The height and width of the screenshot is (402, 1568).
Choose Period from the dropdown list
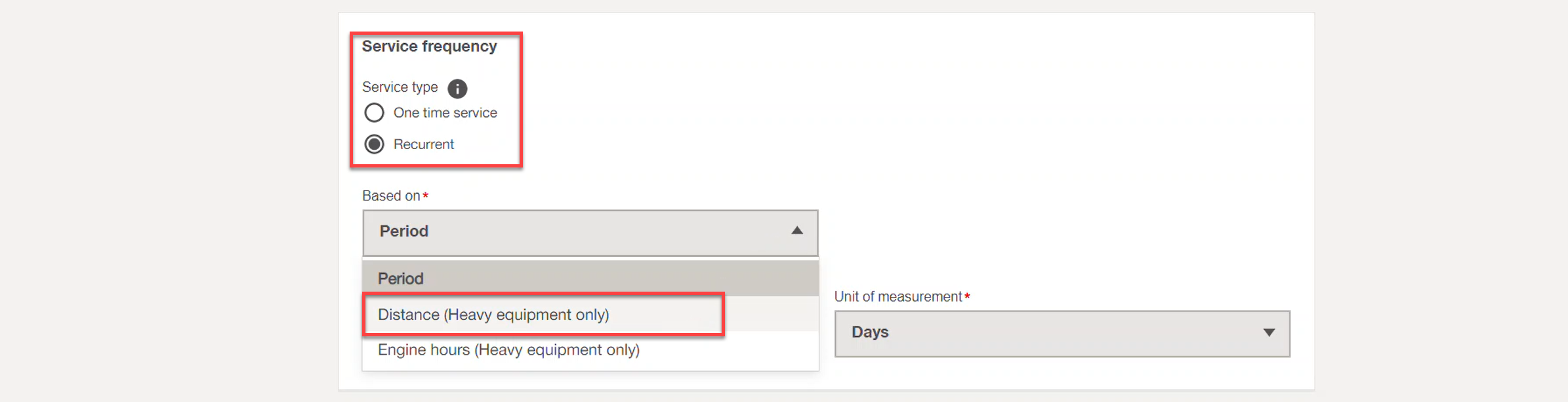coord(590,279)
